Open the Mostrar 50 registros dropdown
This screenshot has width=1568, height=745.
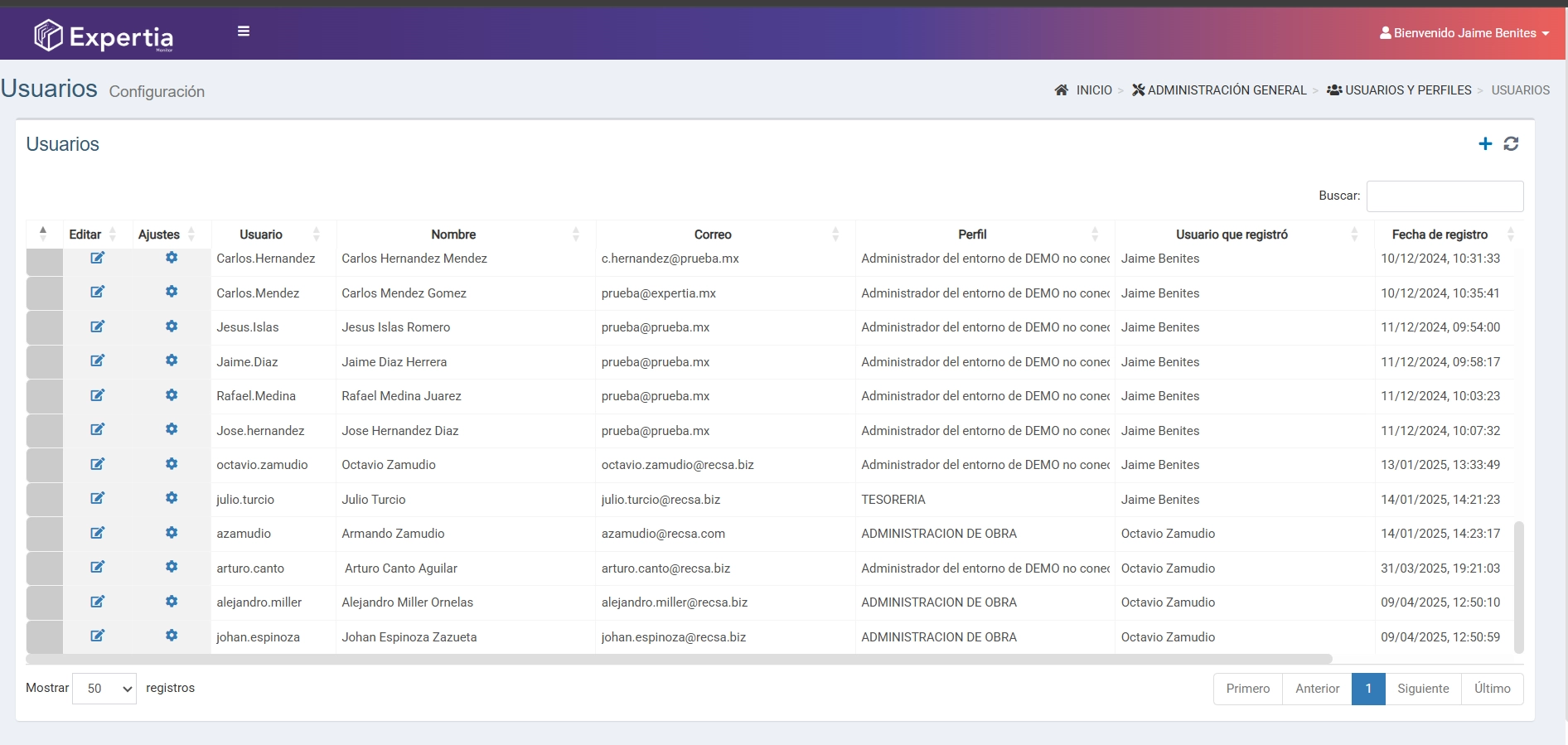[104, 689]
